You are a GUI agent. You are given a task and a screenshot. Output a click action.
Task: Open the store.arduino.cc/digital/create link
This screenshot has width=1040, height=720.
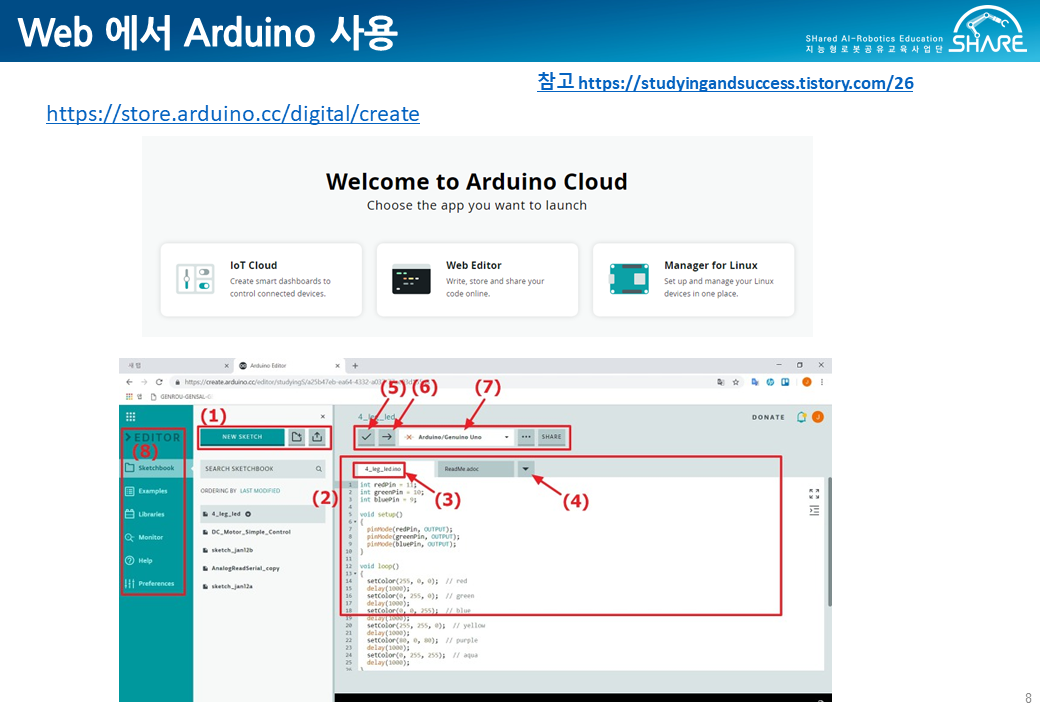pyautogui.click(x=233, y=114)
